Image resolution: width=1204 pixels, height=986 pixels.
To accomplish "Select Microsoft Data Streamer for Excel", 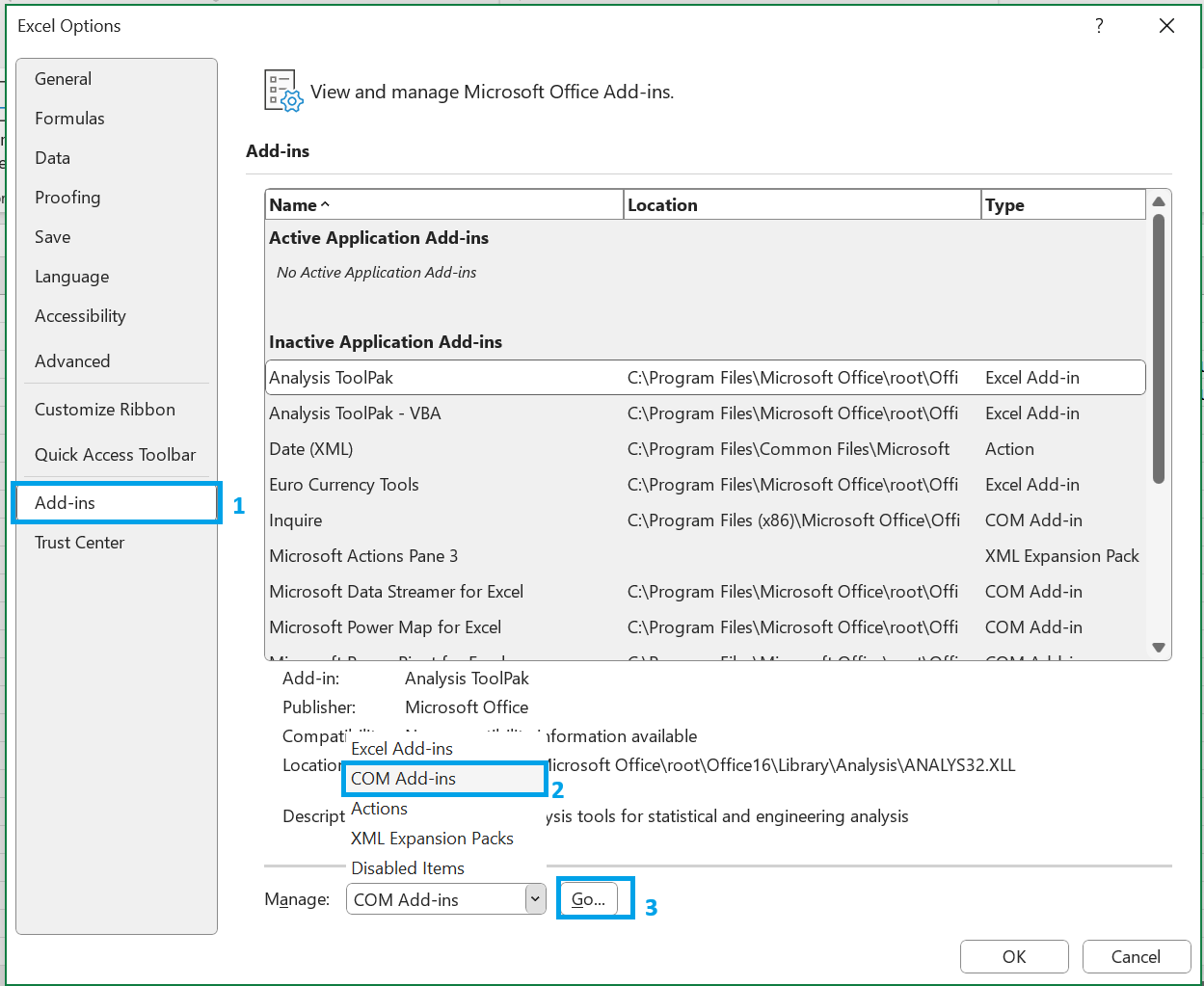I will pos(706,592).
